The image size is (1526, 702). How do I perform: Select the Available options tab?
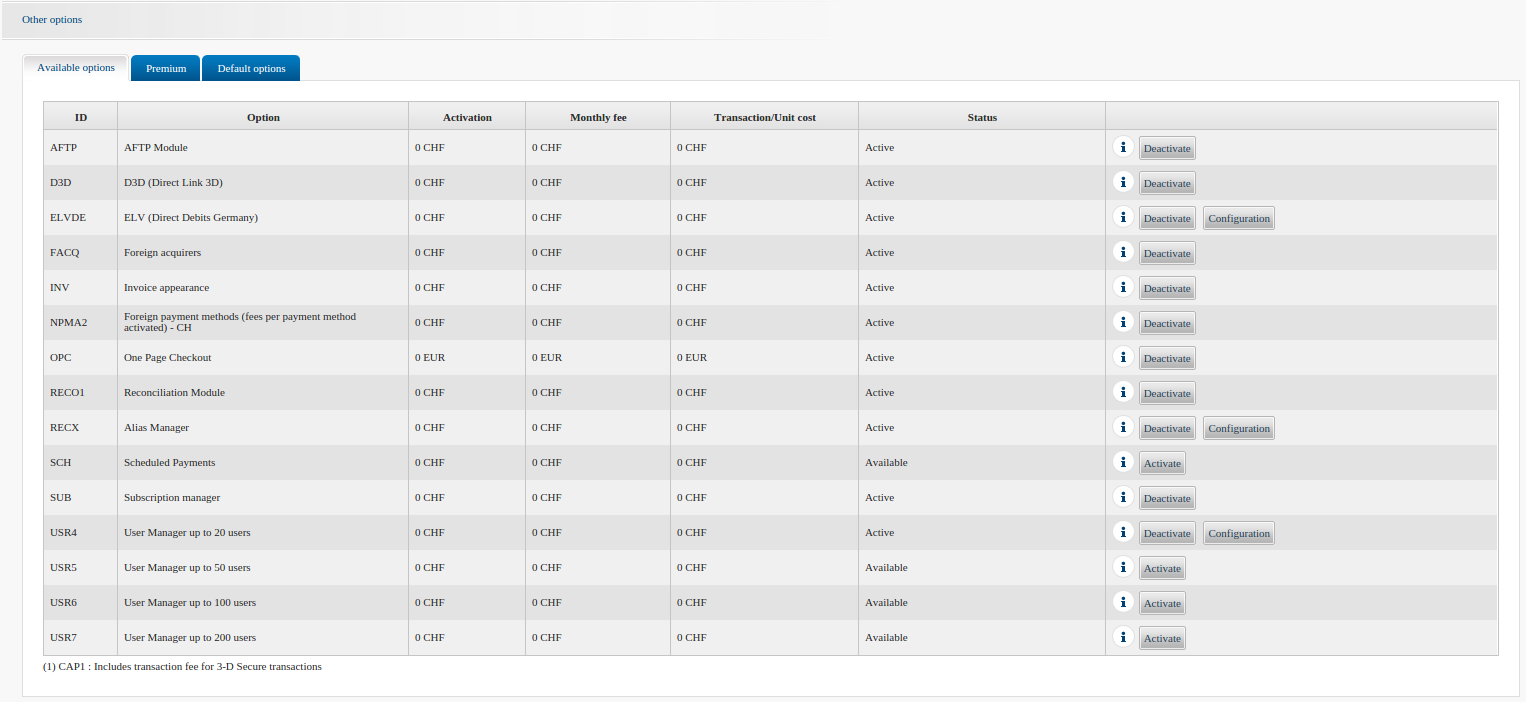click(76, 68)
